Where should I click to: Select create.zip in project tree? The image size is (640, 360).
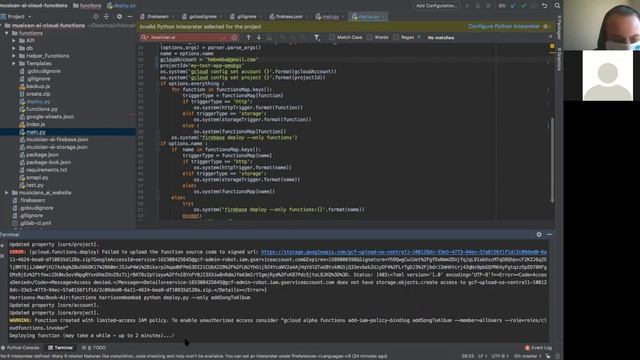coord(38,94)
